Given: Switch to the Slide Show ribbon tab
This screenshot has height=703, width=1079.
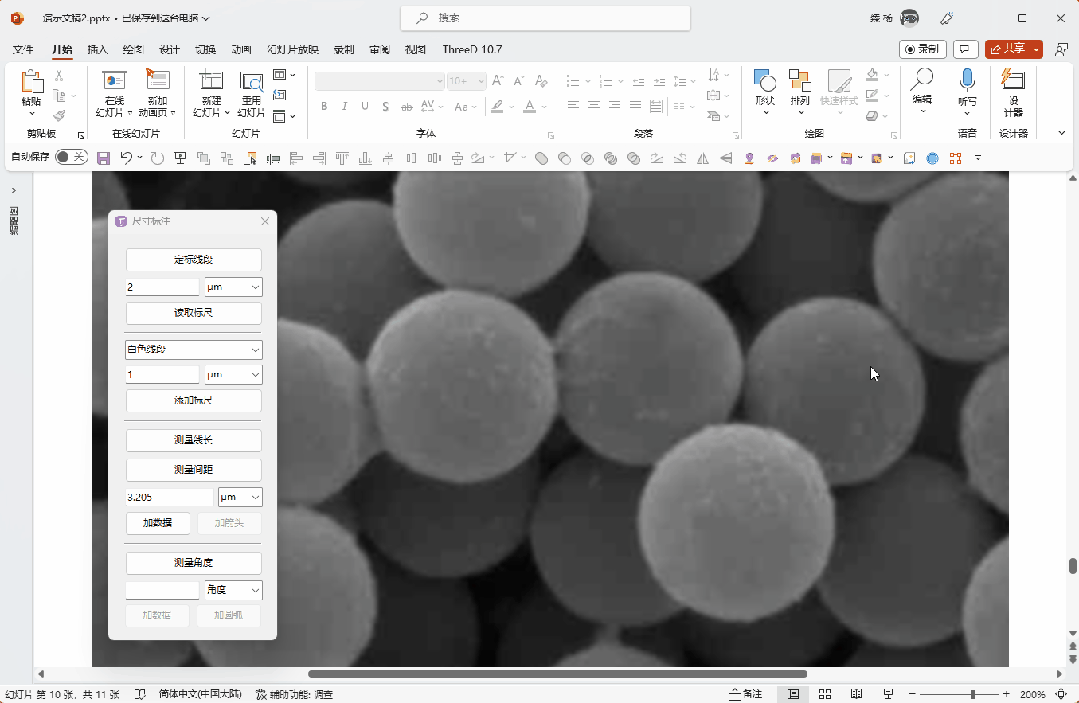Looking at the screenshot, I should [293, 50].
